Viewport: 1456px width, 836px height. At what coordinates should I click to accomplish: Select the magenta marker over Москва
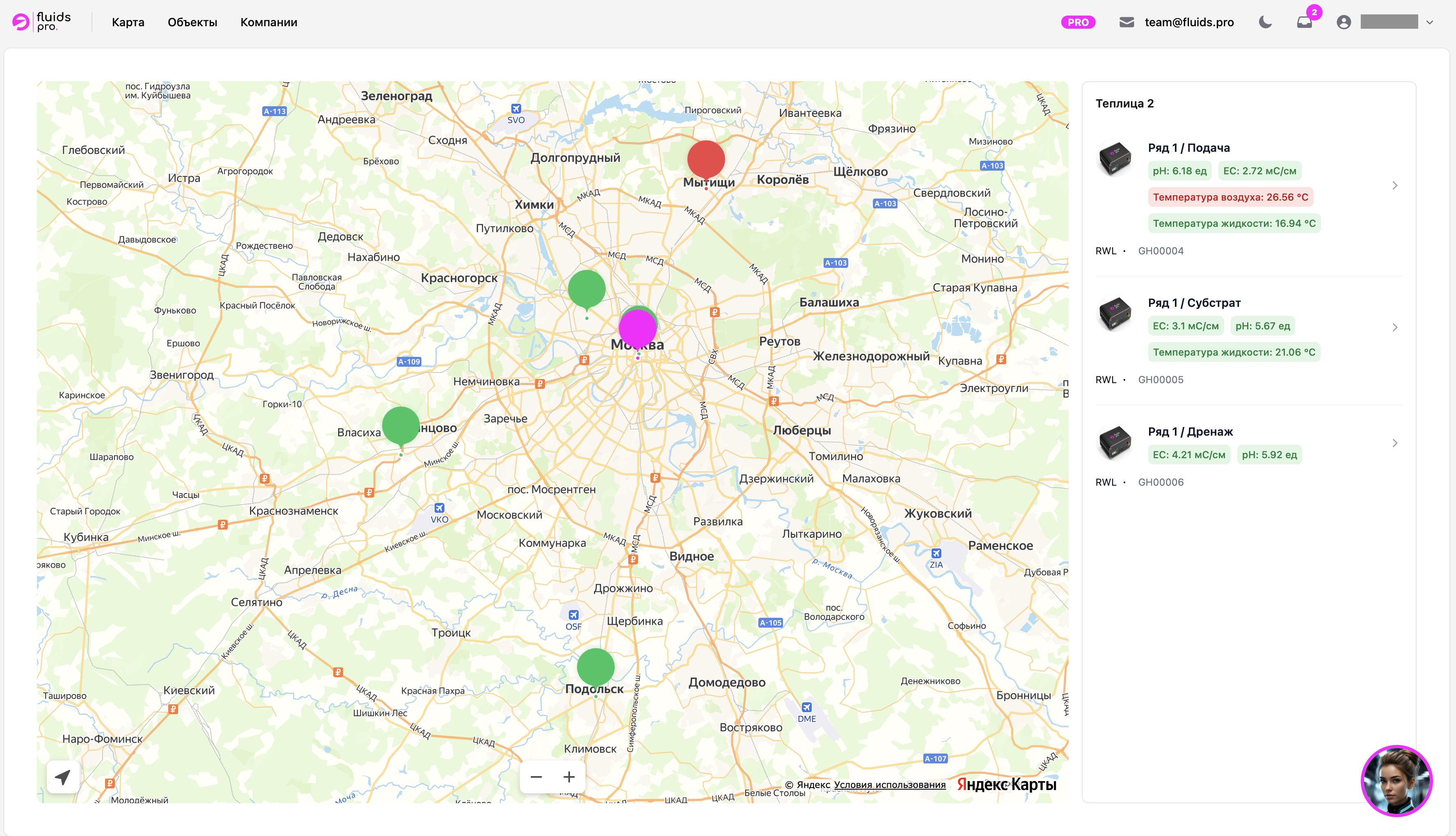tap(637, 329)
